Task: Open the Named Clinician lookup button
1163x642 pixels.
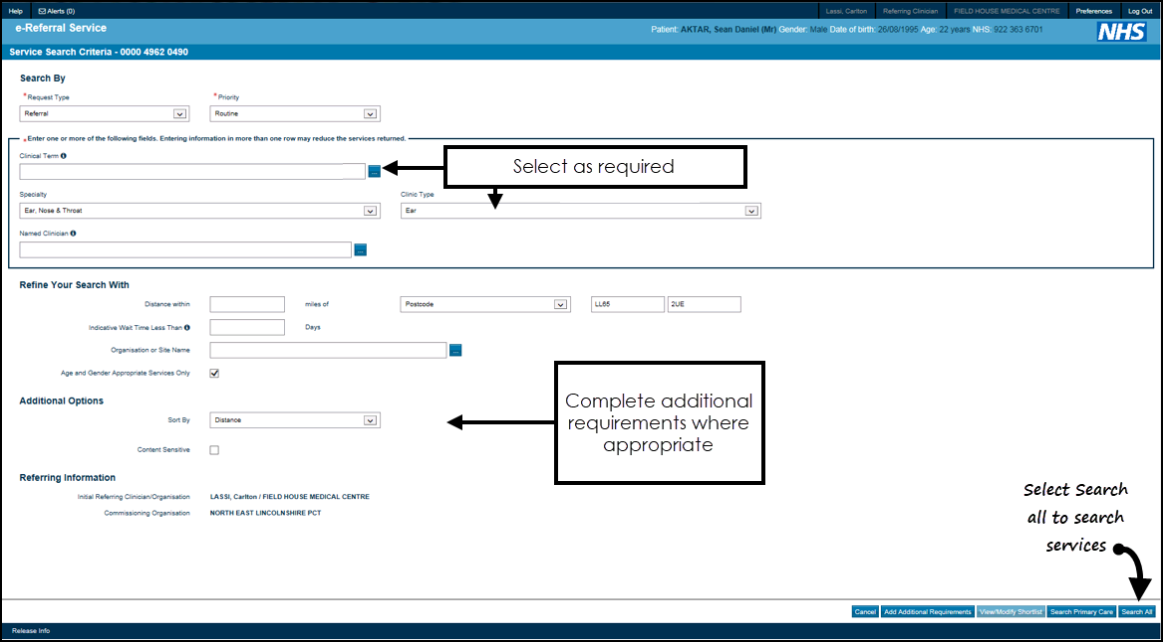Action: (x=360, y=250)
